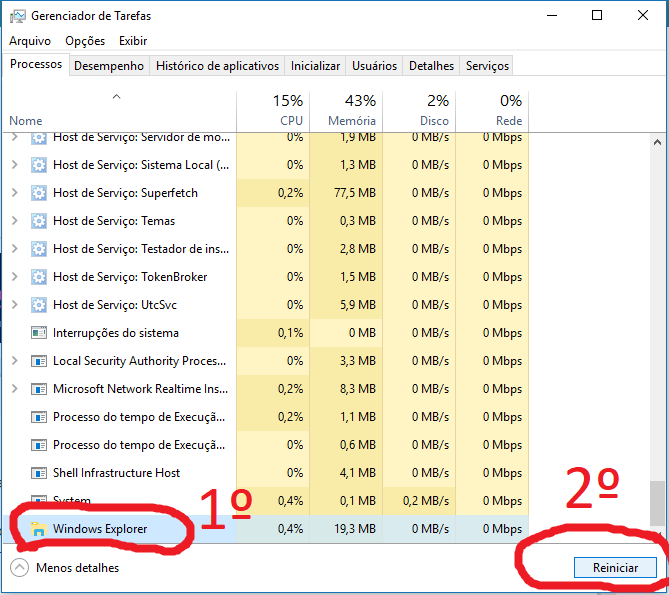Click the scrollbar up arrow
669x595 pixels.
(x=657, y=142)
